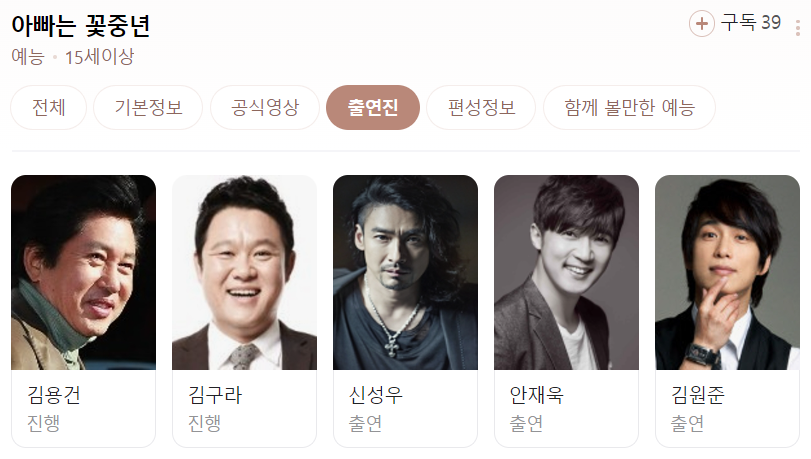Click the cast photo above 안재욱
The width and height of the screenshot is (811, 459).
point(566,272)
